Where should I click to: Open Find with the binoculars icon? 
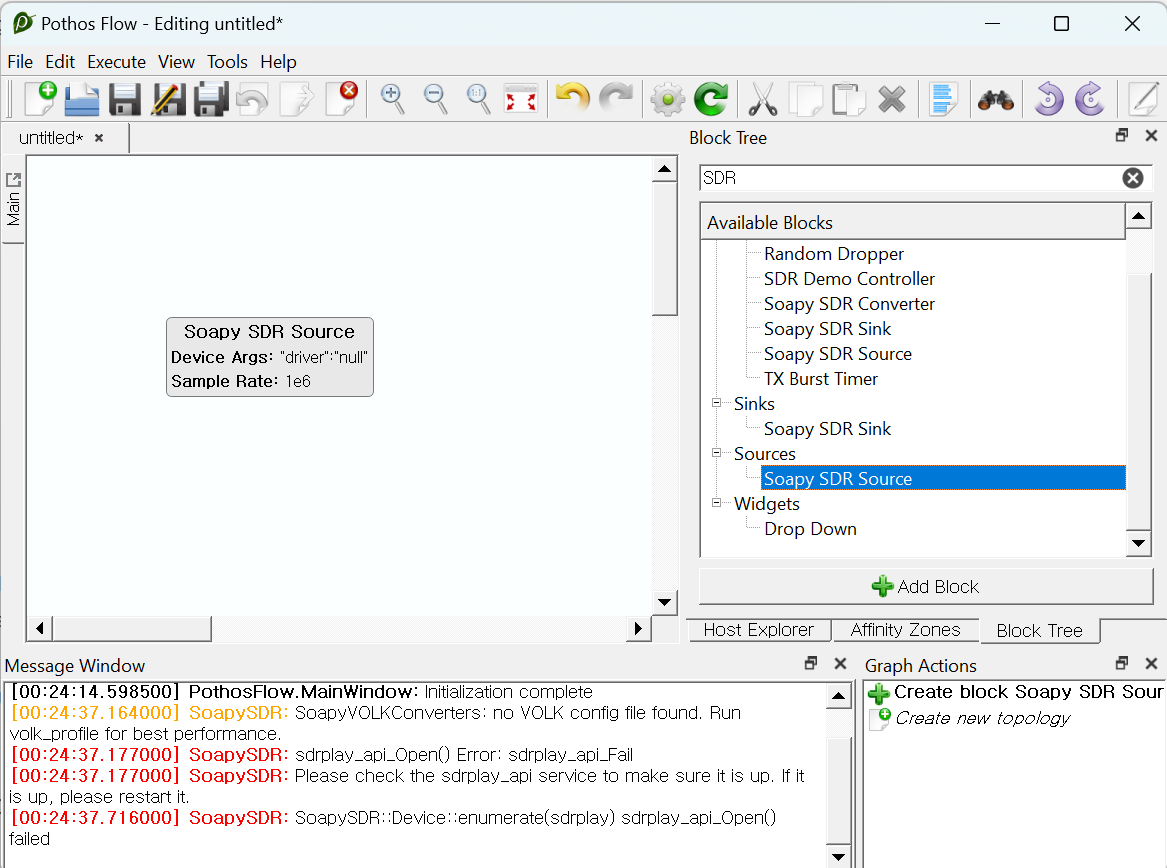pyautogui.click(x=995, y=100)
